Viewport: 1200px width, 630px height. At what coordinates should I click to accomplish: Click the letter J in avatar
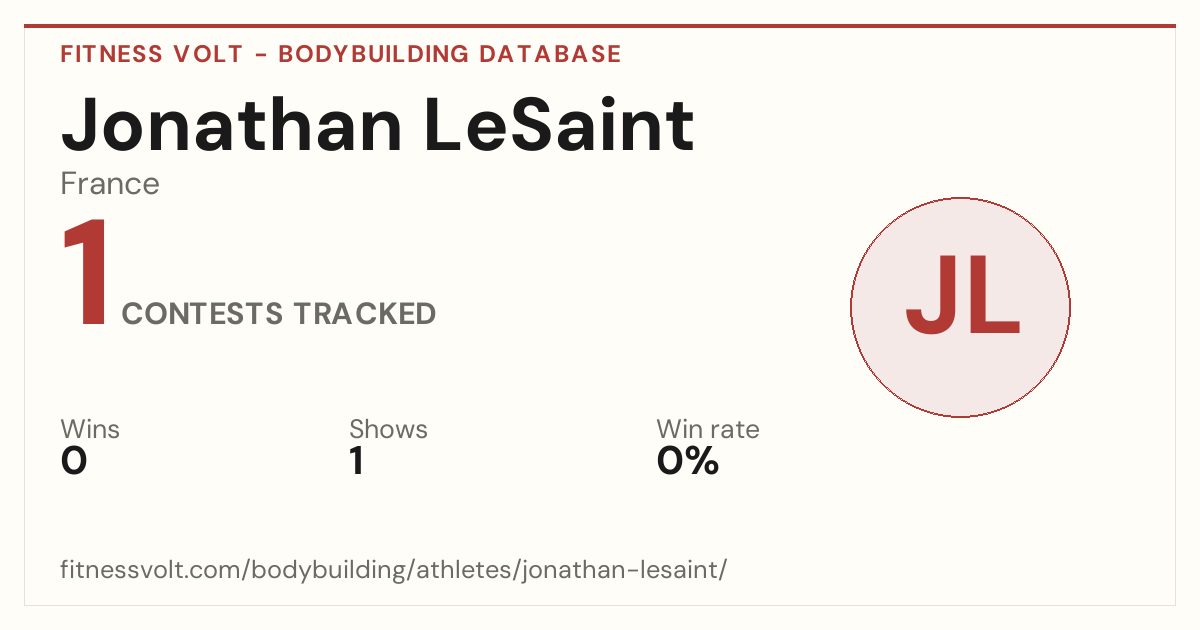(x=931, y=296)
